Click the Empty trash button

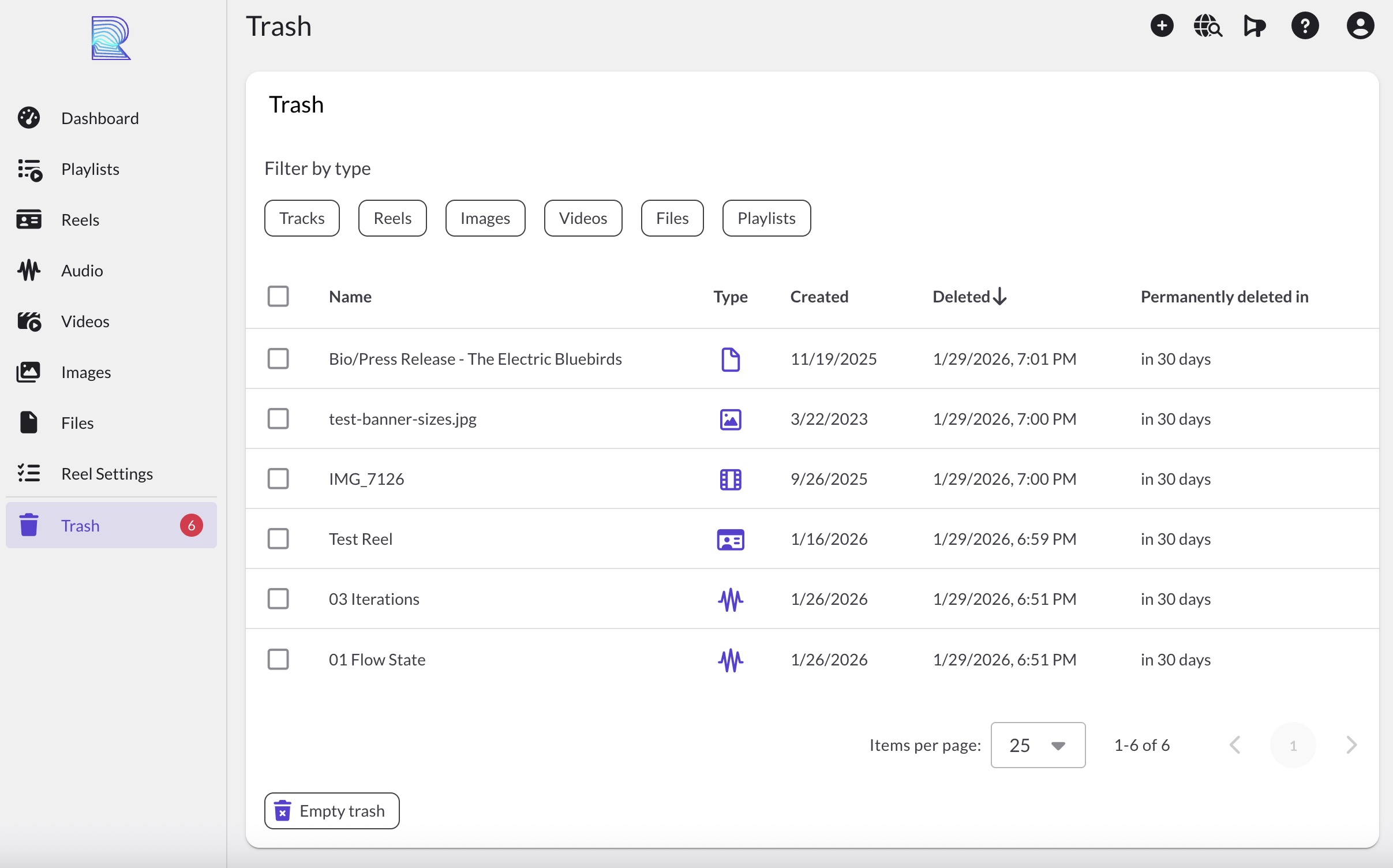[x=332, y=811]
